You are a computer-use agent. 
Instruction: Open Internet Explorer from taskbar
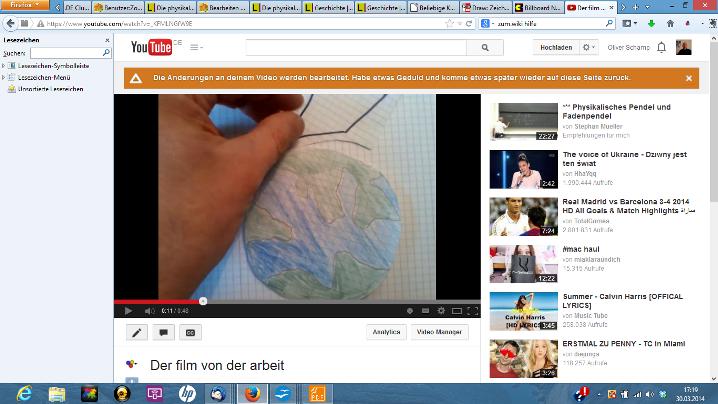click(x=23, y=393)
